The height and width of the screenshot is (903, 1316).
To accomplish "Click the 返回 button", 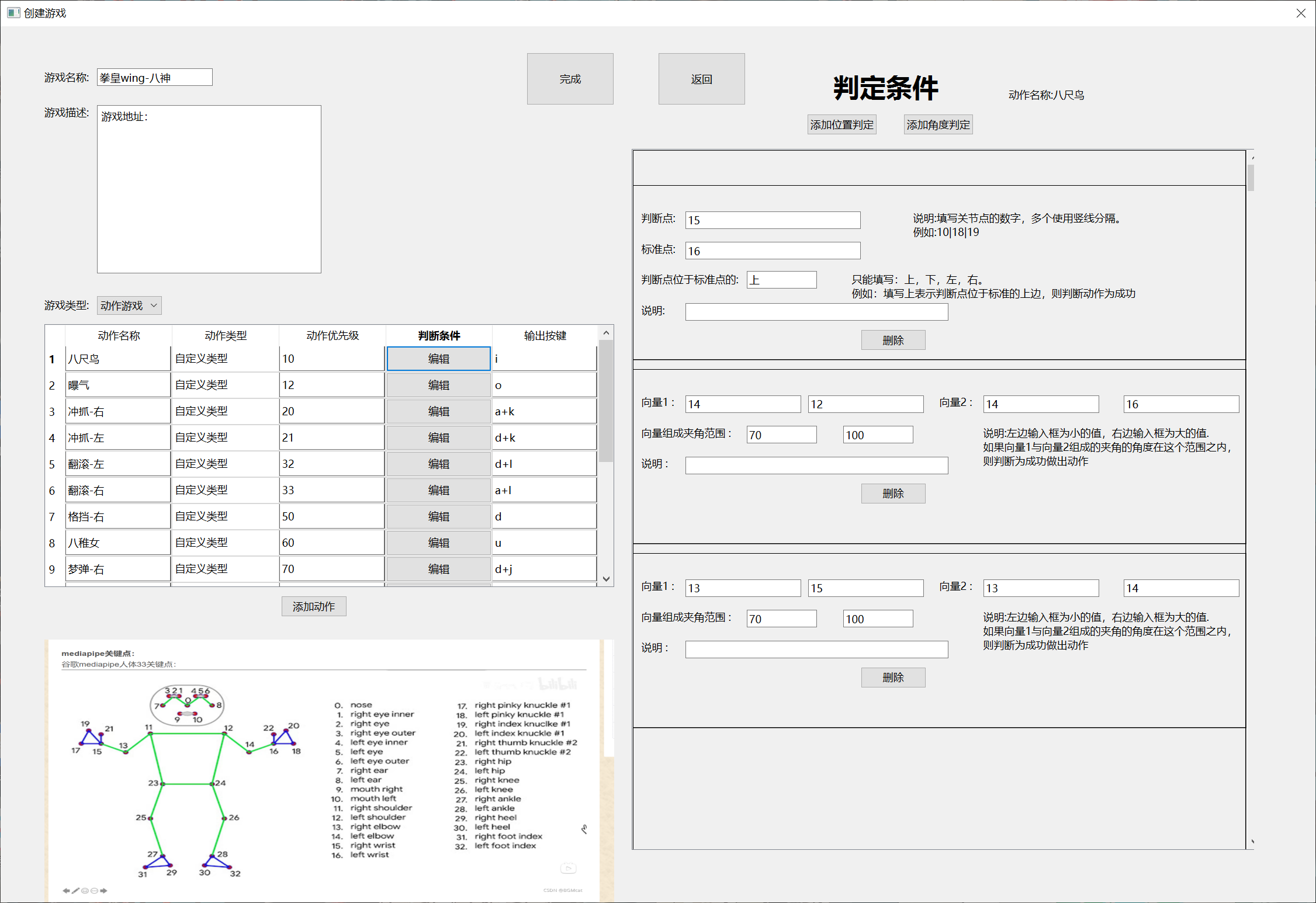I will click(x=701, y=79).
